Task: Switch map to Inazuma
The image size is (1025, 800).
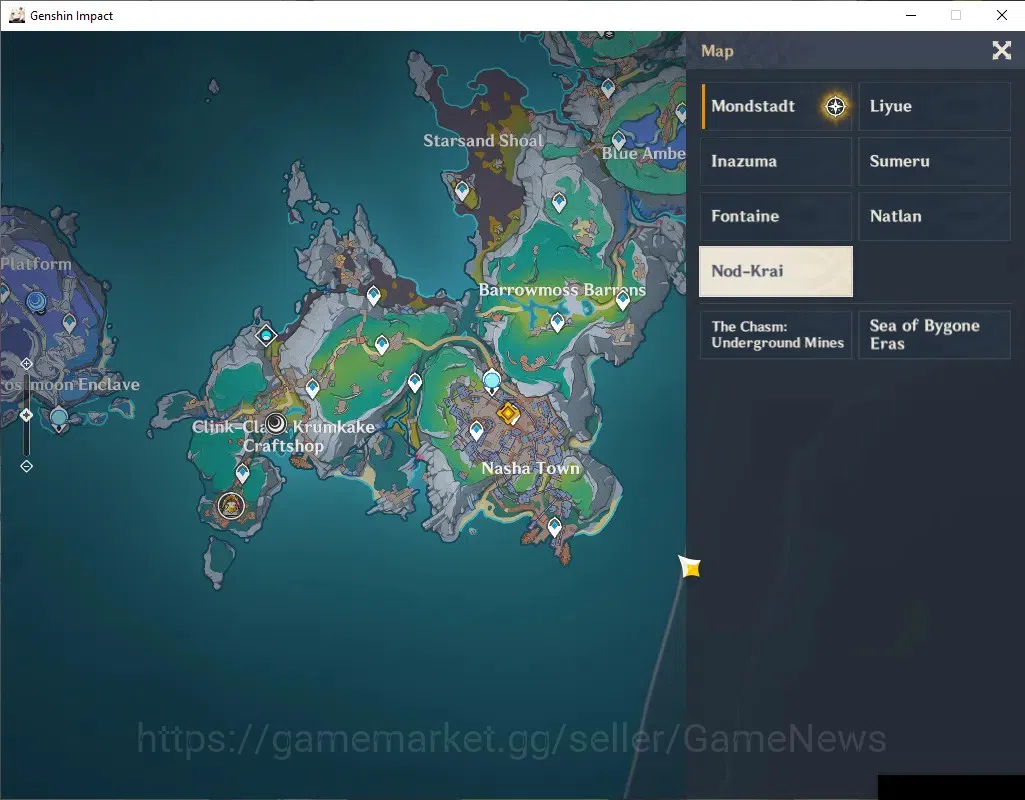Action: [x=777, y=161]
